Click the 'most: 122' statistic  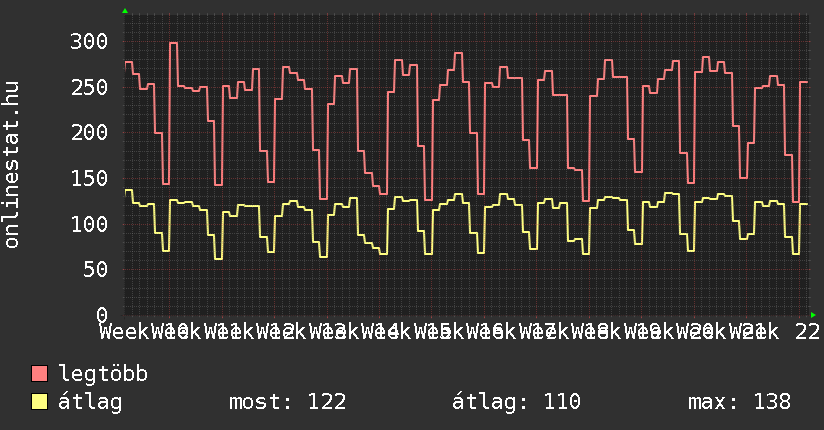point(287,402)
